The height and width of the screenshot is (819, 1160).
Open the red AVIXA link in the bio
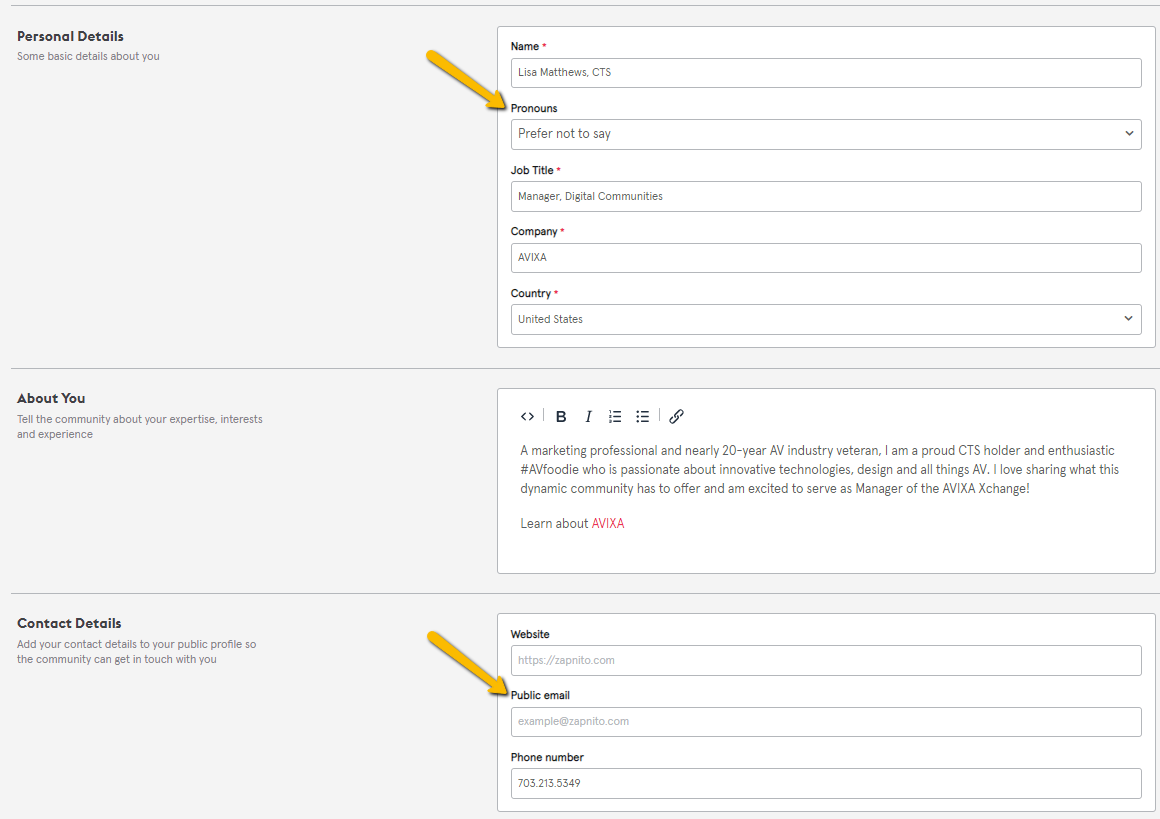tap(607, 523)
